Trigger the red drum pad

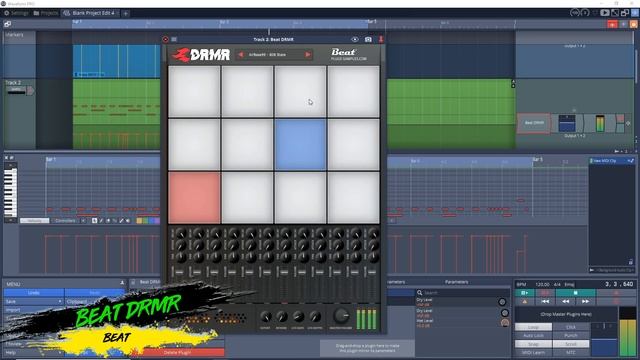click(194, 198)
